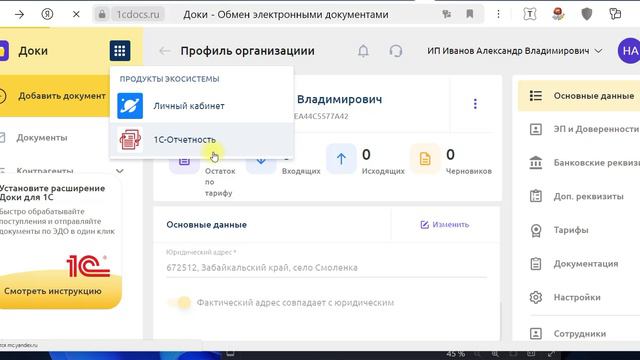Viewport: 640px width, 360px height.
Task: Click Юридический адрес input field
Action: pos(327,268)
